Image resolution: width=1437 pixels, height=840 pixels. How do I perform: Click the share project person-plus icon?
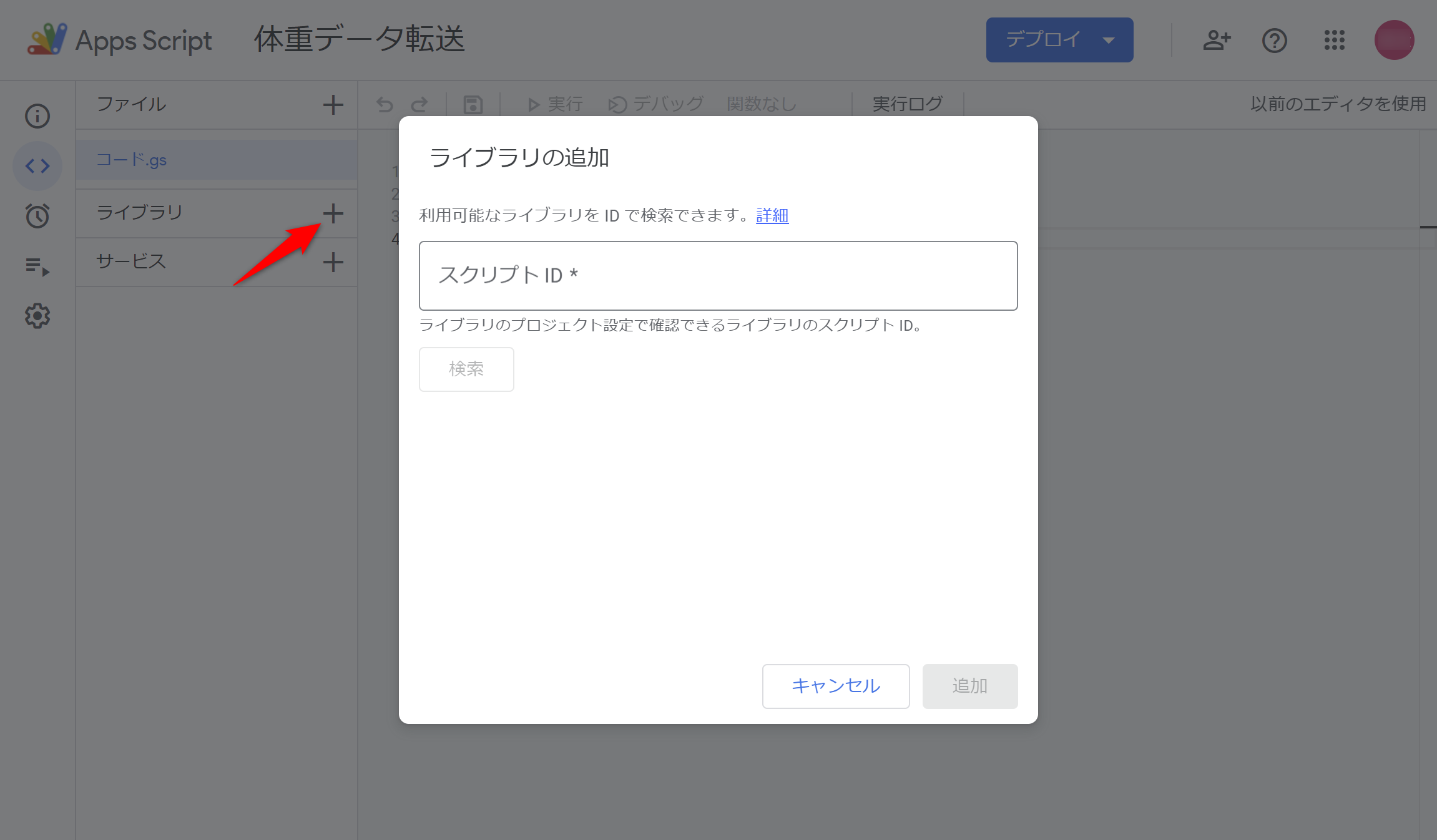1216,41
